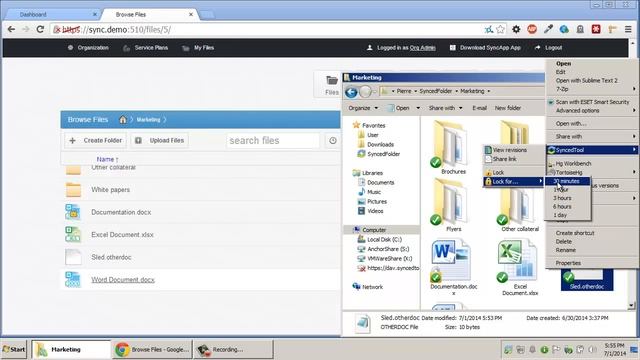
Task: Expand SyncedTool context menu entry
Action: tap(592, 150)
